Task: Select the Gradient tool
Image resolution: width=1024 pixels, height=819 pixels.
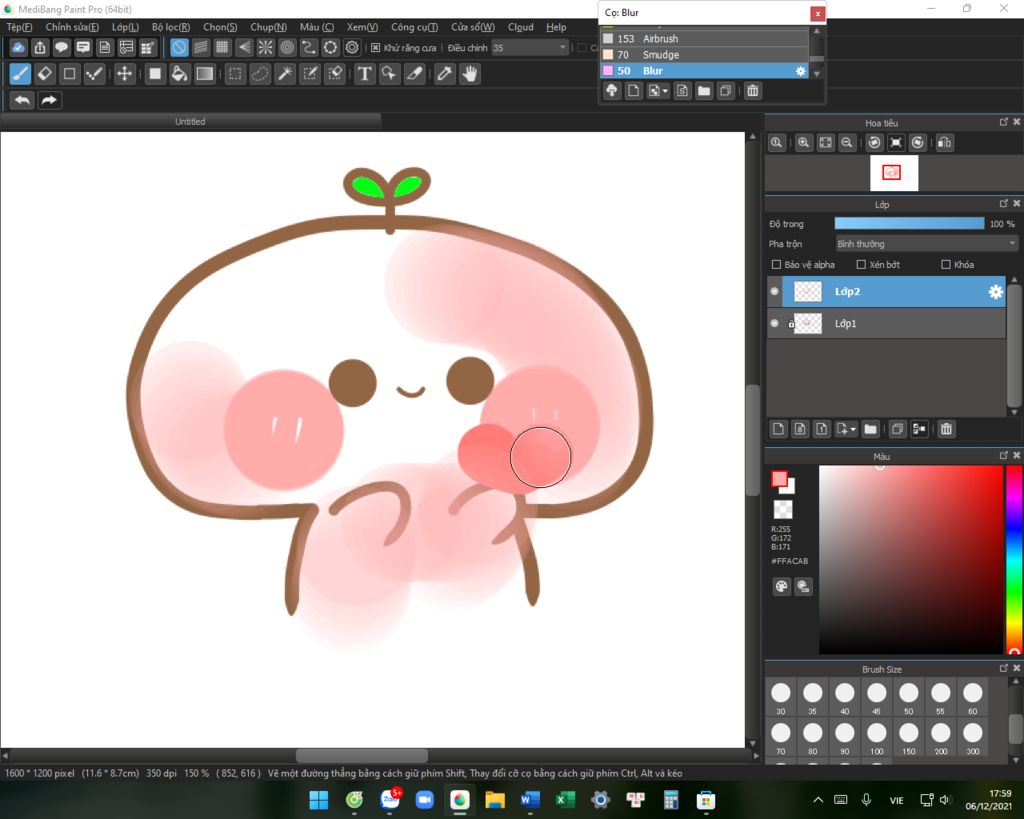Action: tap(204, 74)
